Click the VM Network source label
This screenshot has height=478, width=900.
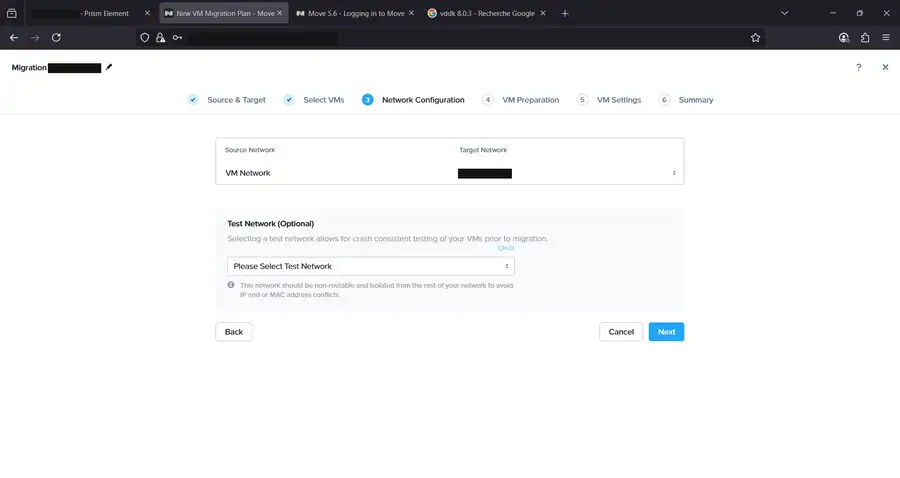pos(248,173)
